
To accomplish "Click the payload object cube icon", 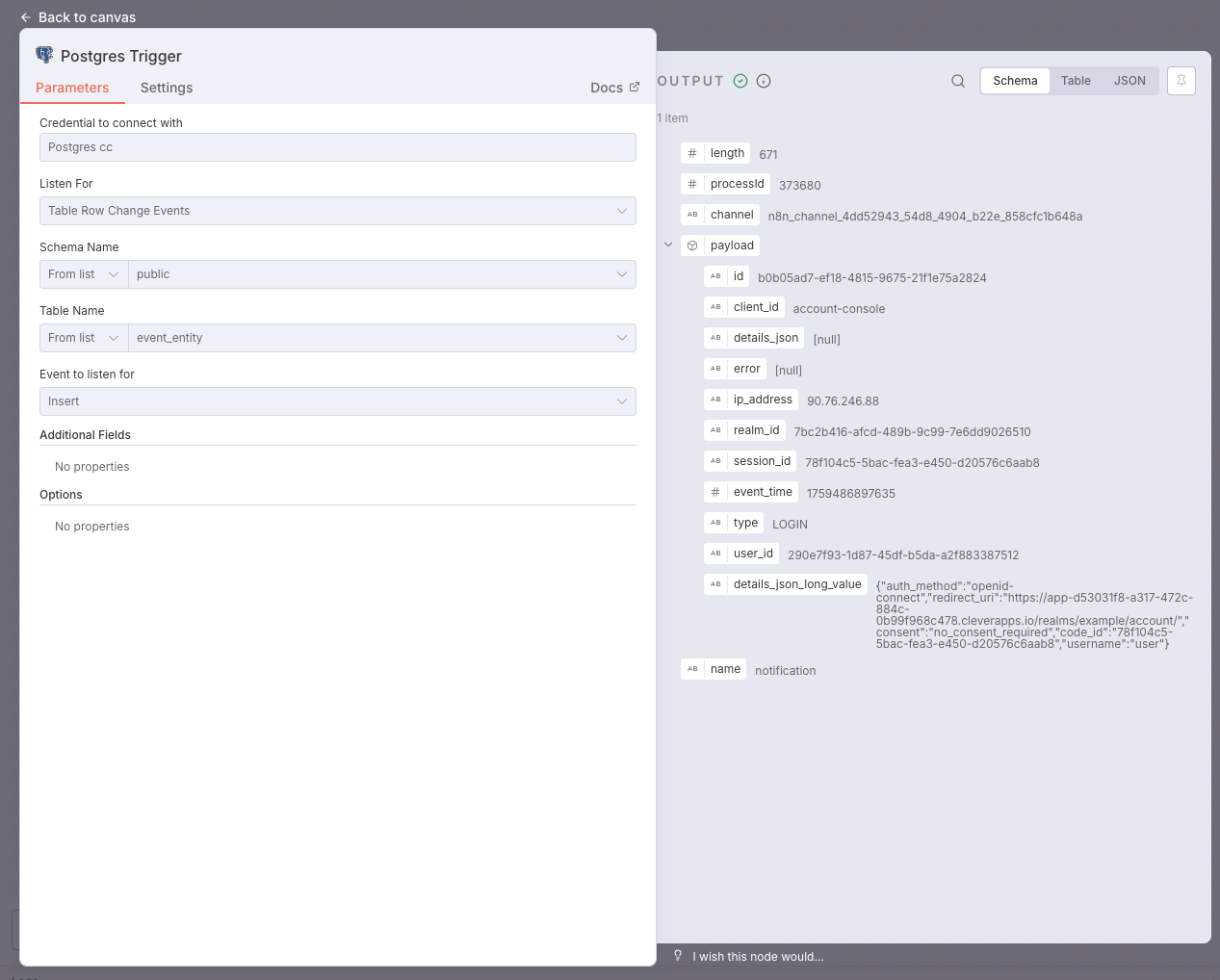I will [x=692, y=245].
